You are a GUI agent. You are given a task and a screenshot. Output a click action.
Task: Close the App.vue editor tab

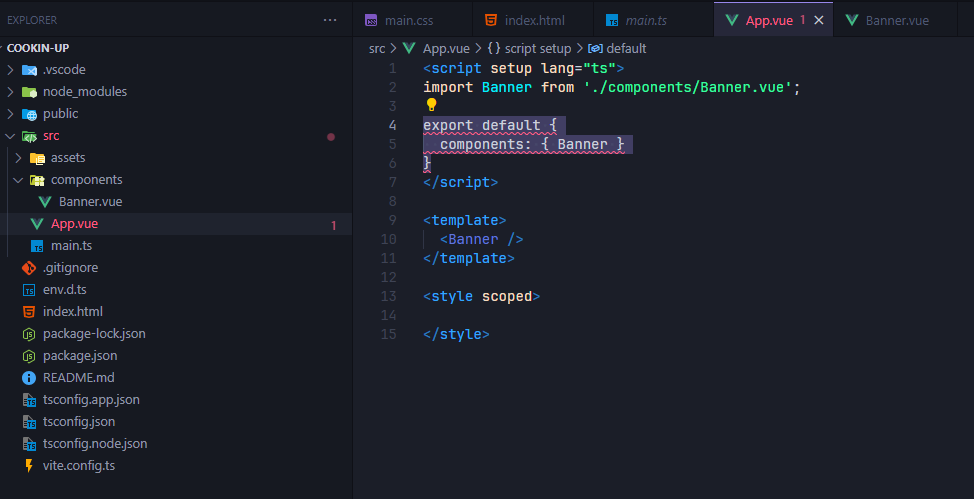coord(819,21)
